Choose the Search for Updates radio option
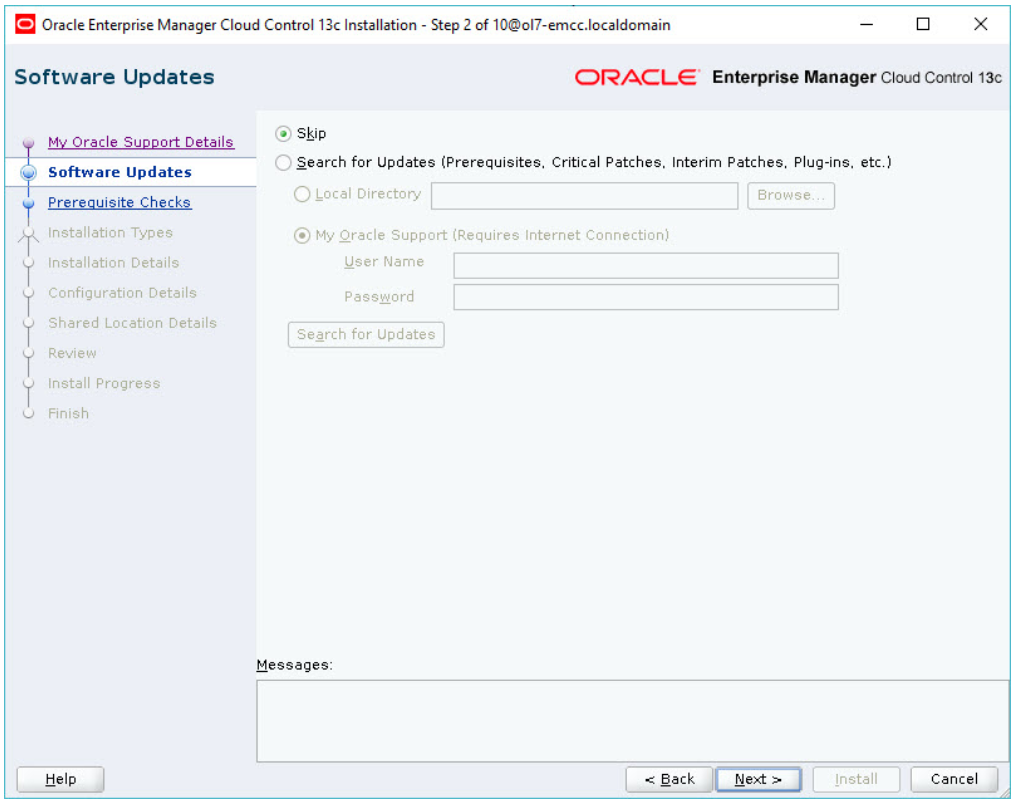1017x806 pixels. coord(283,162)
